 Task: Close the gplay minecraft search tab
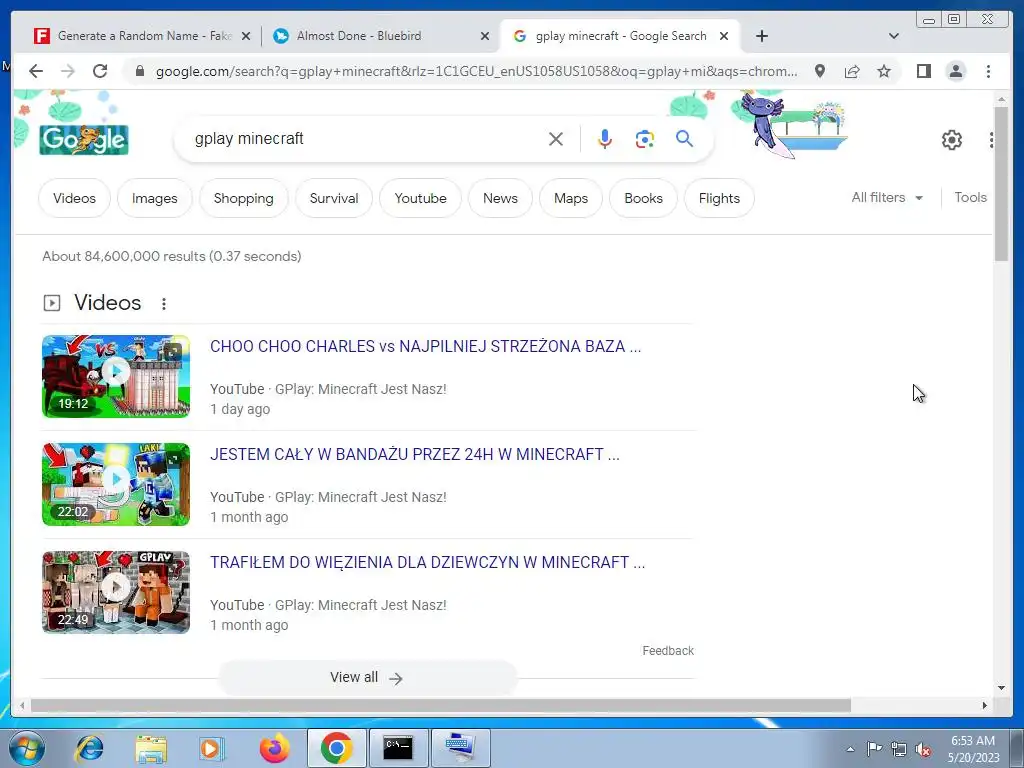(x=724, y=36)
